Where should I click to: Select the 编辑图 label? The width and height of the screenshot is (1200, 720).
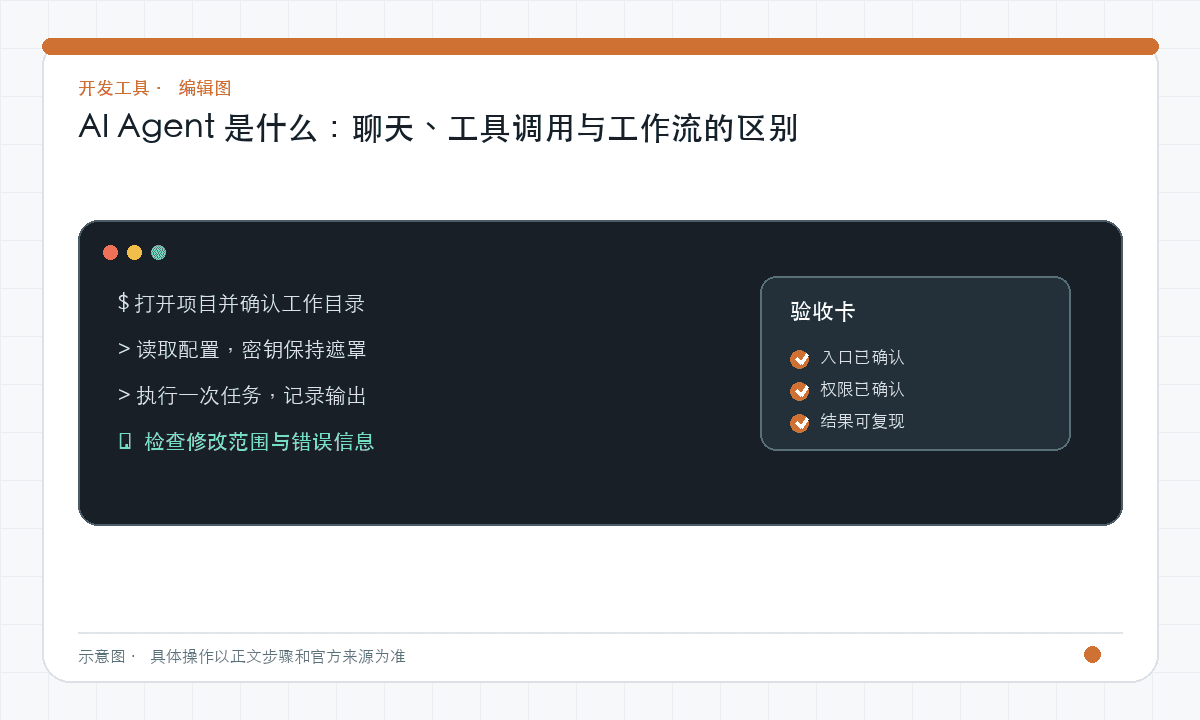[x=205, y=88]
